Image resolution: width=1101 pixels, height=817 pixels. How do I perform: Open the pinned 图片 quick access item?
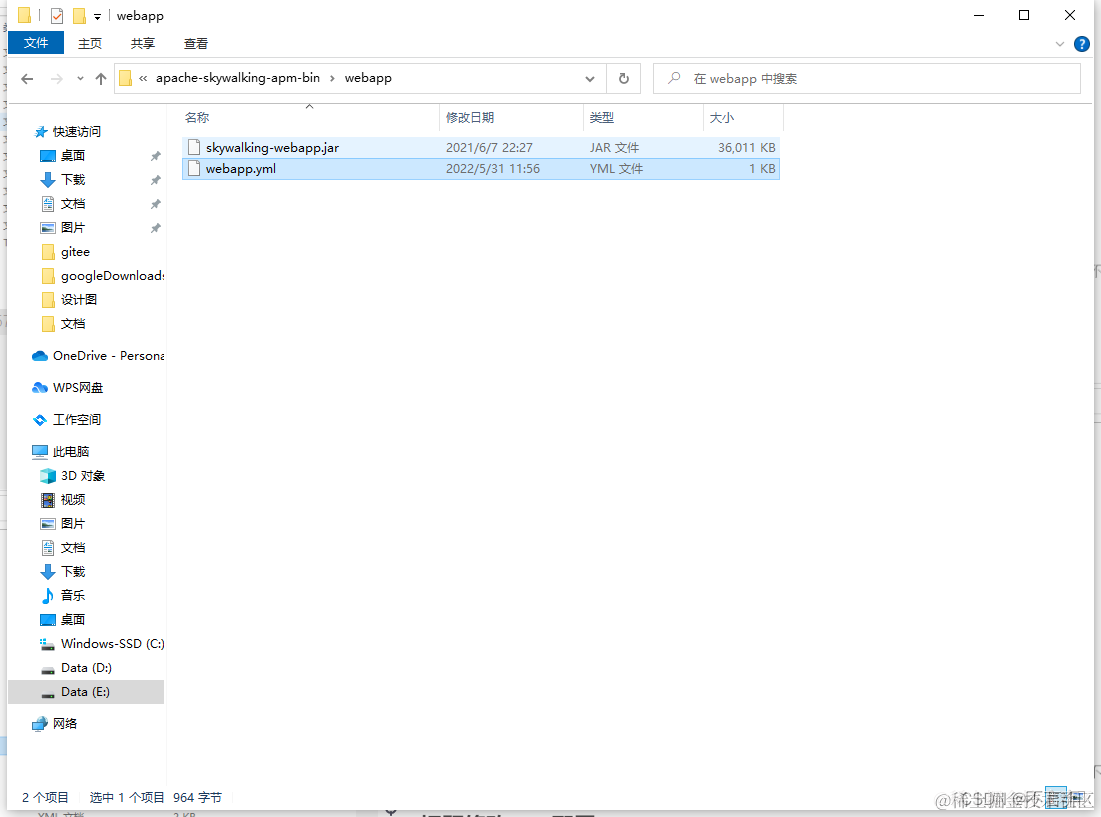[73, 227]
